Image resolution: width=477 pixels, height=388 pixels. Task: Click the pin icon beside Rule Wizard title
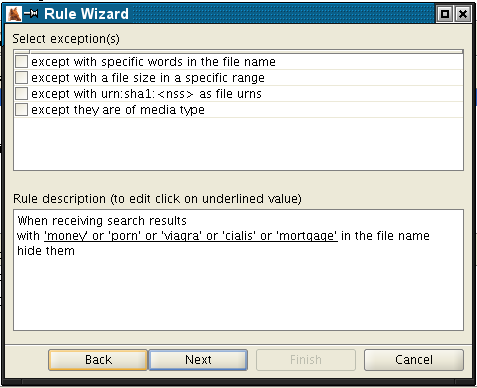tap(31, 14)
